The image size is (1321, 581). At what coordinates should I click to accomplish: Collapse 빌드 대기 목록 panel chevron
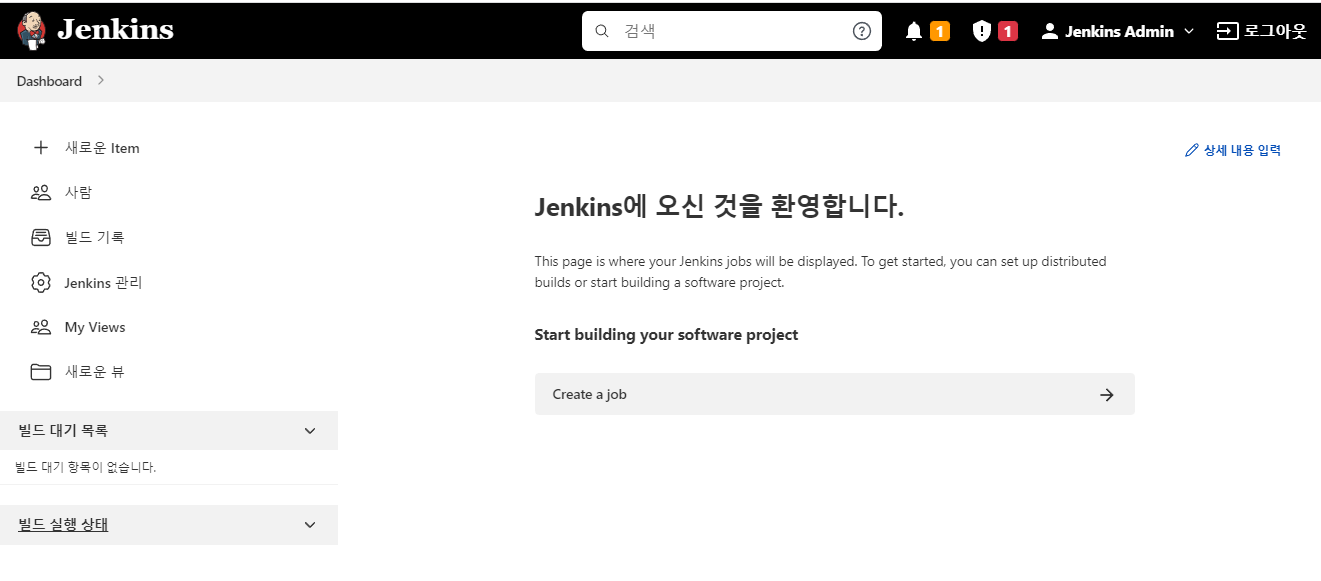(310, 431)
